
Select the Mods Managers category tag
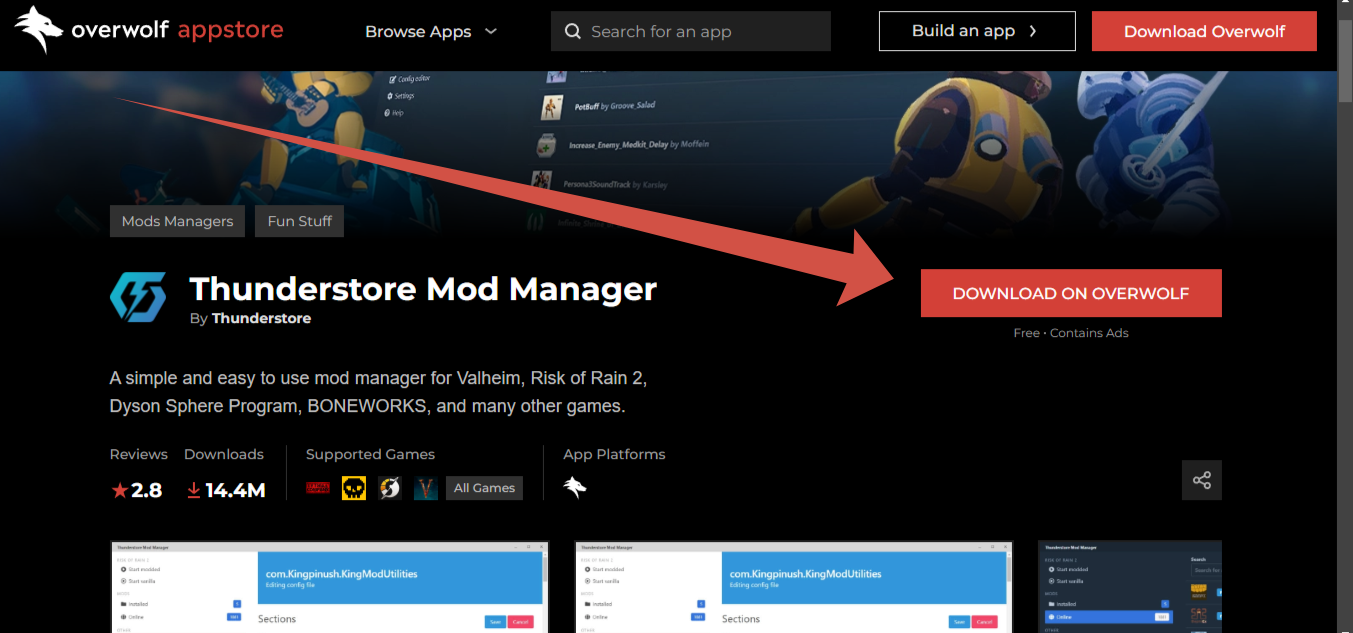click(x=177, y=221)
